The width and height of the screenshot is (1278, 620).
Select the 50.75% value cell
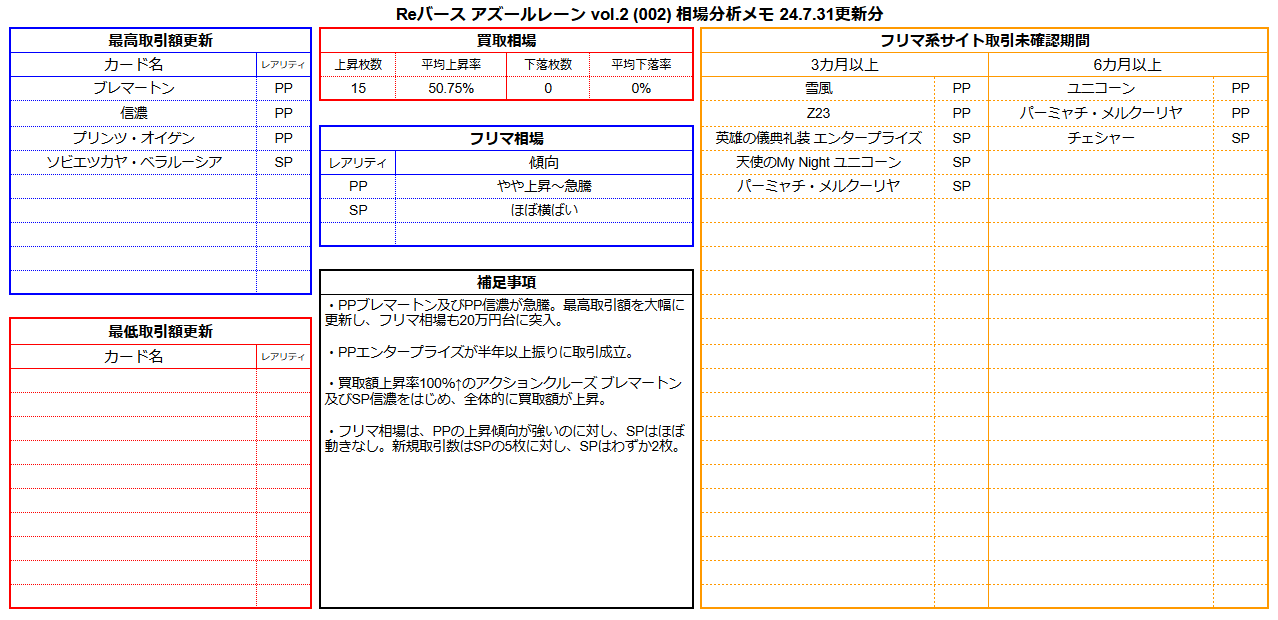click(451, 88)
